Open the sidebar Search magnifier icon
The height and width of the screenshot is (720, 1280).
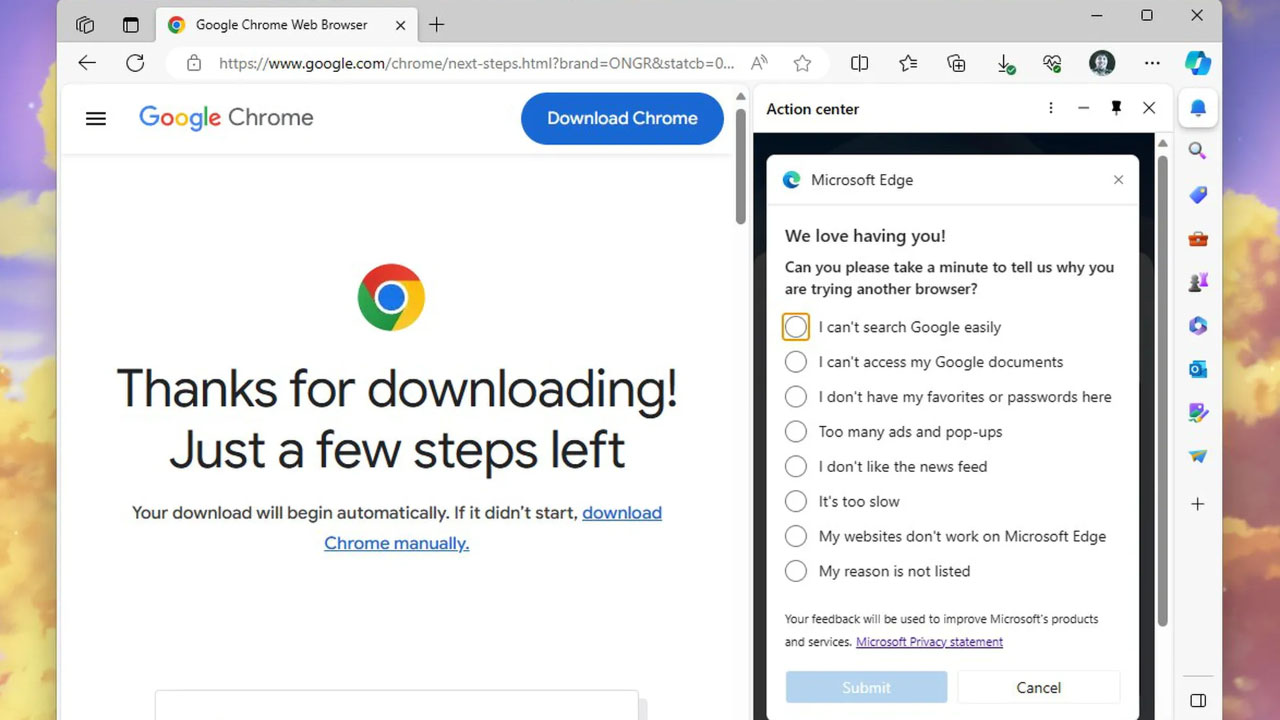click(x=1197, y=151)
